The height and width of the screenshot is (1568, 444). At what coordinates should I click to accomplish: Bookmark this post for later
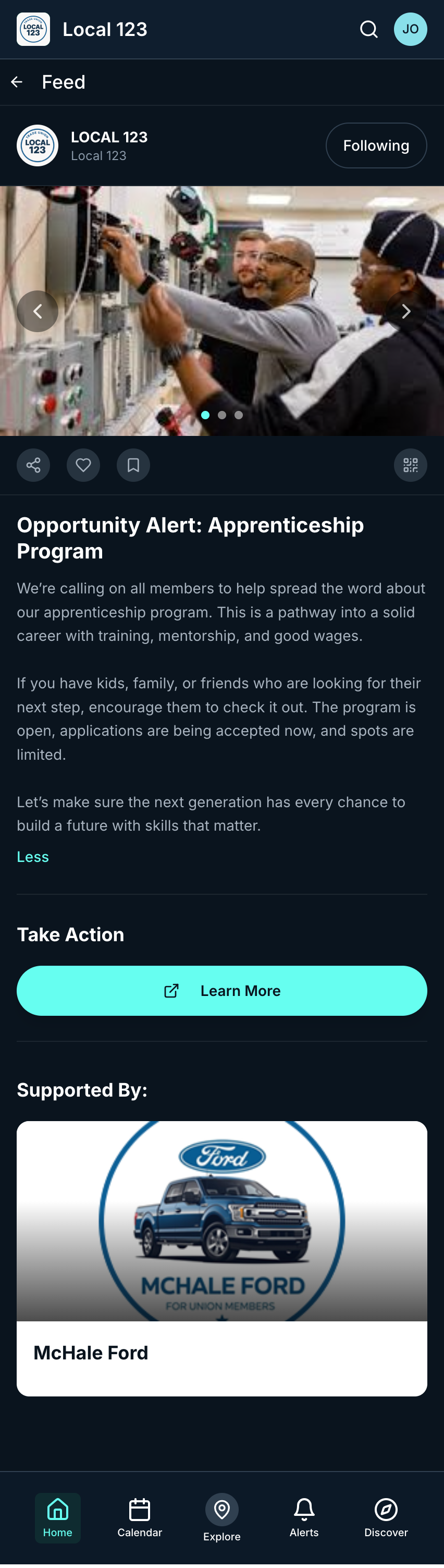coord(132,465)
